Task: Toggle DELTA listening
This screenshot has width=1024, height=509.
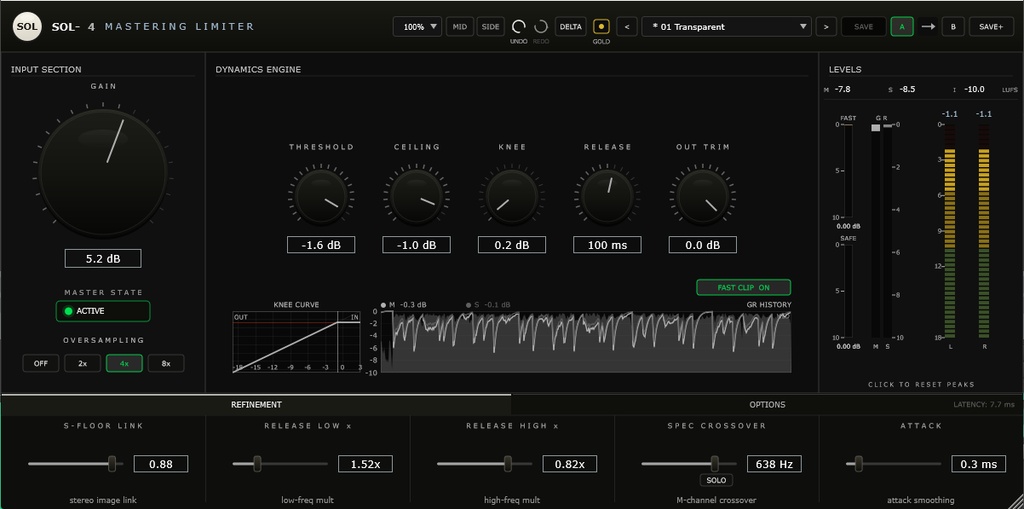Action: tap(570, 27)
